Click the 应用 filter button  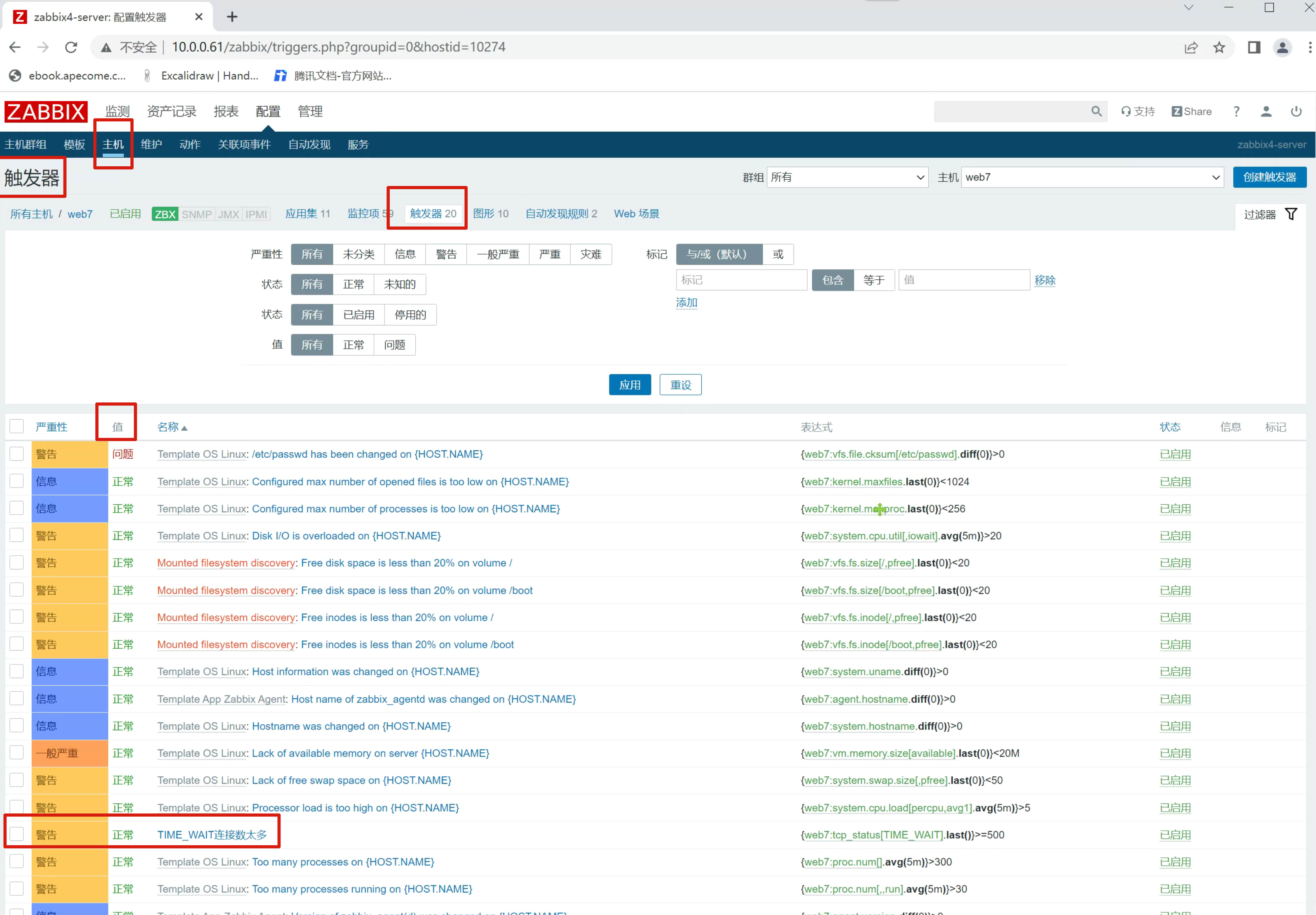(x=629, y=385)
